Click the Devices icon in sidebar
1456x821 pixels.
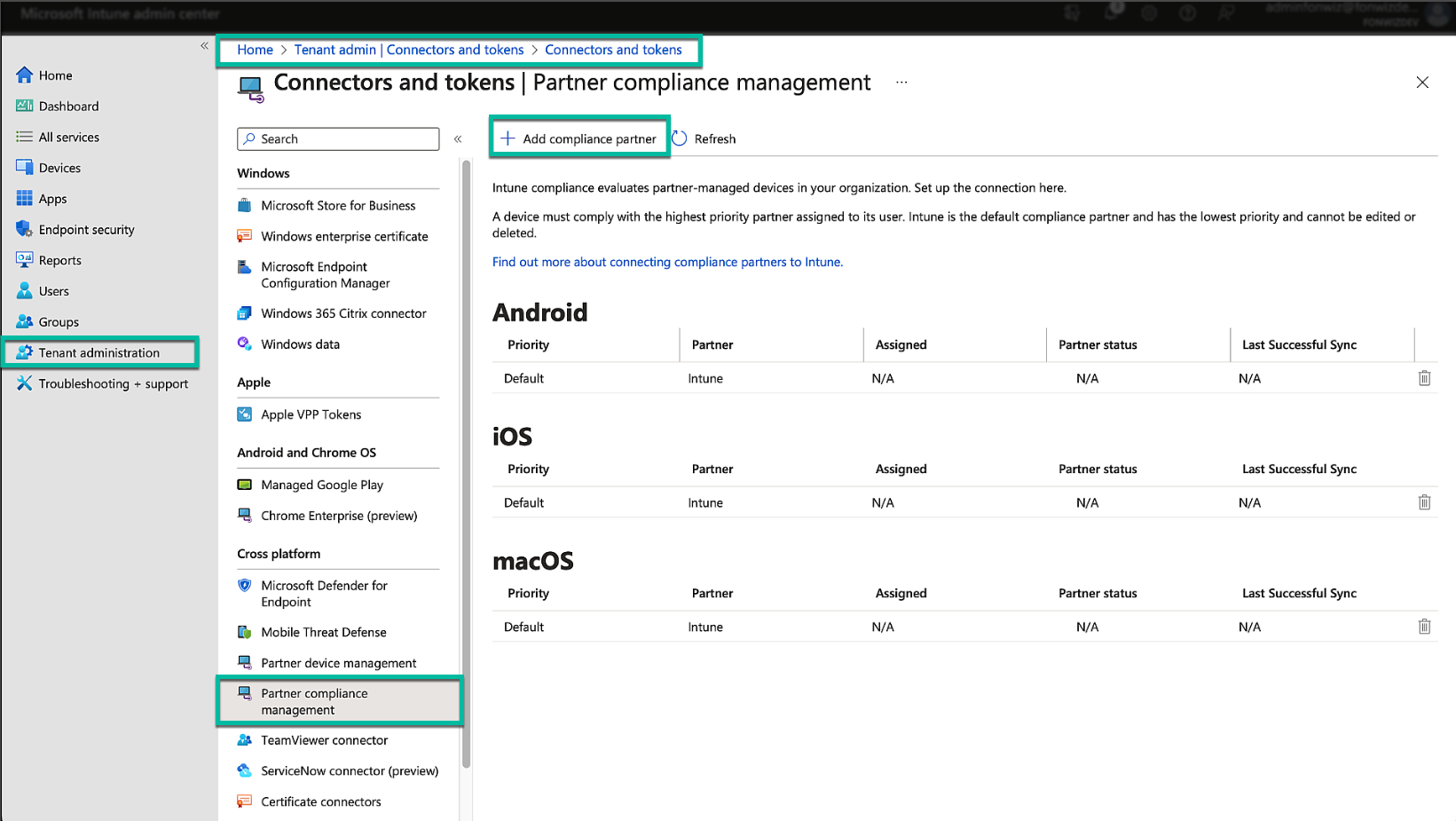(x=24, y=168)
